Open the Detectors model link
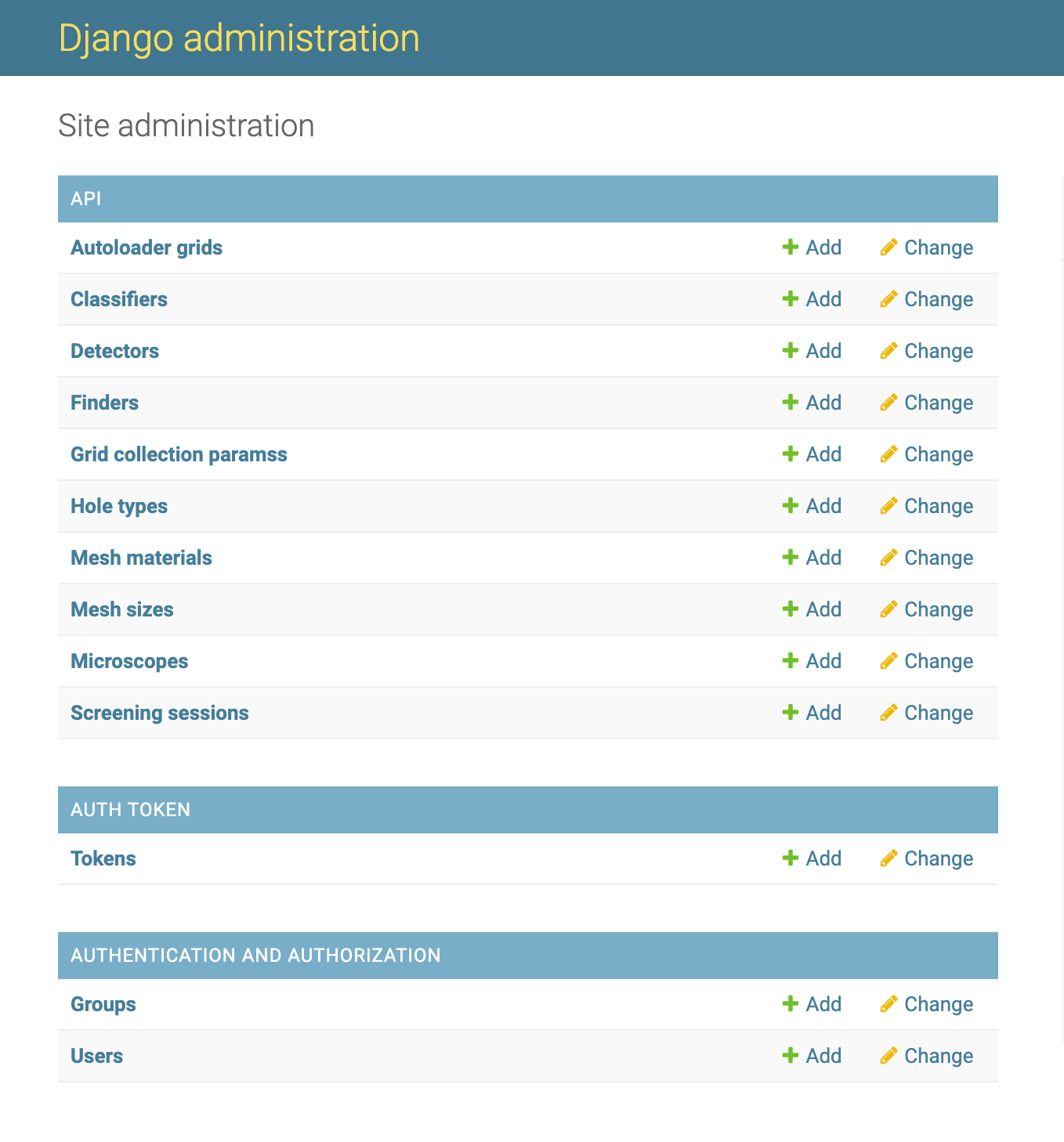The width and height of the screenshot is (1064, 1142). pyautogui.click(x=114, y=351)
